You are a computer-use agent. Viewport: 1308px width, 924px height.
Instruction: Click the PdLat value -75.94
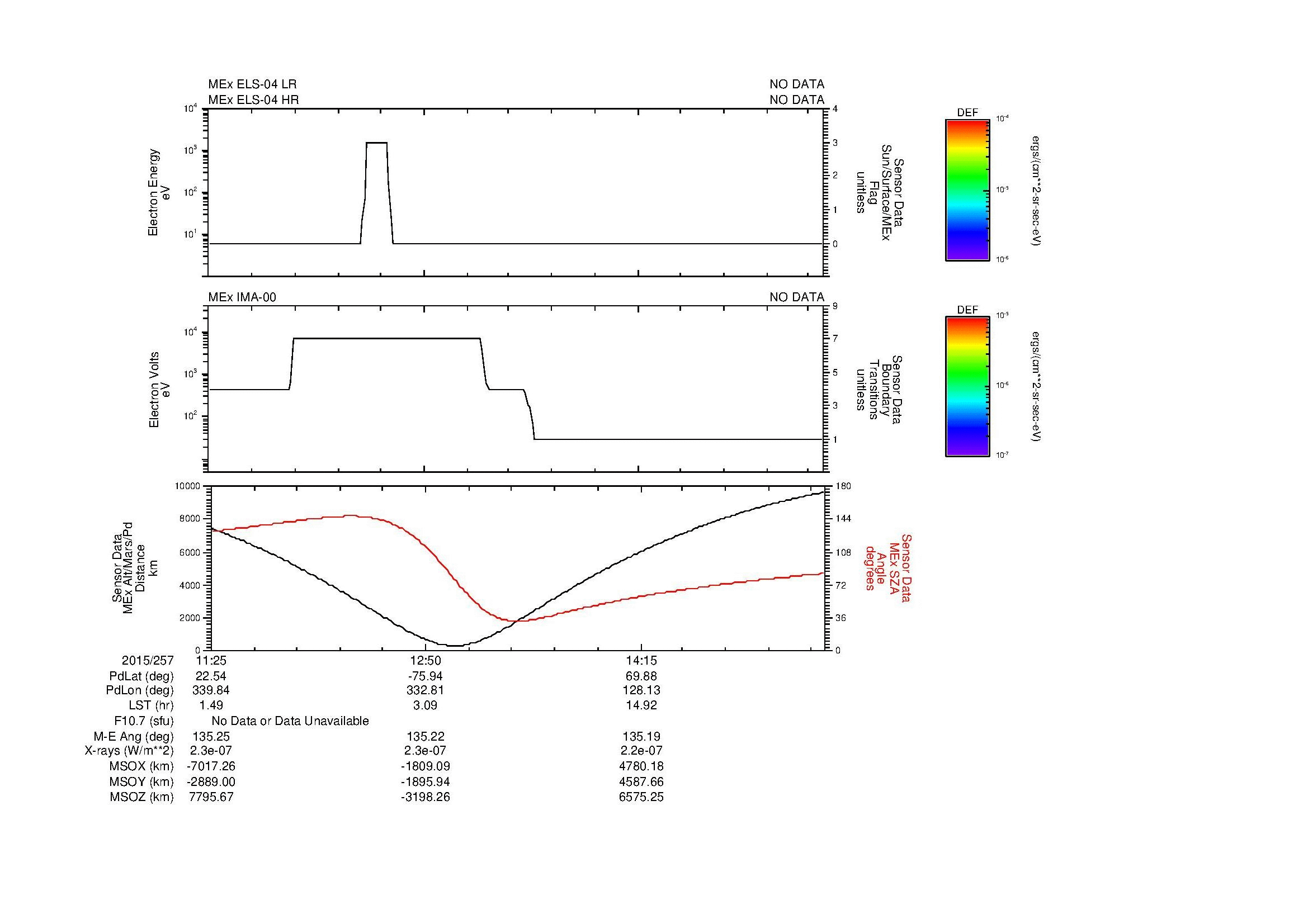[425, 676]
